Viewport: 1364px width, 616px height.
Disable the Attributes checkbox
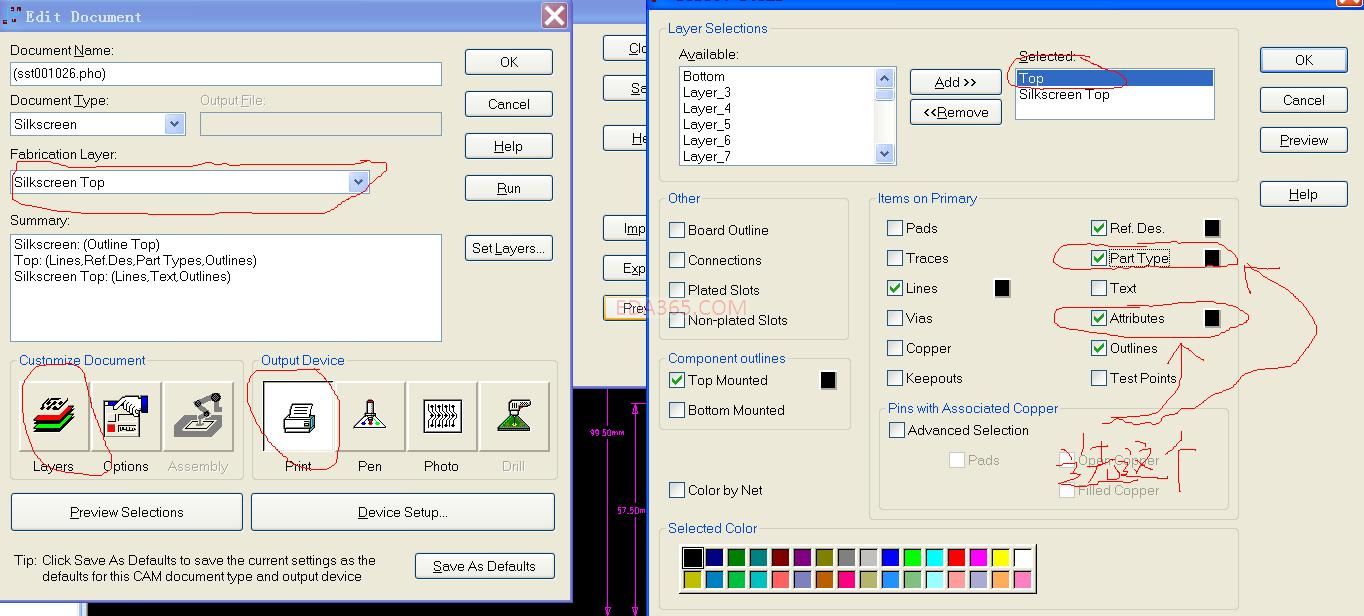(x=1100, y=318)
